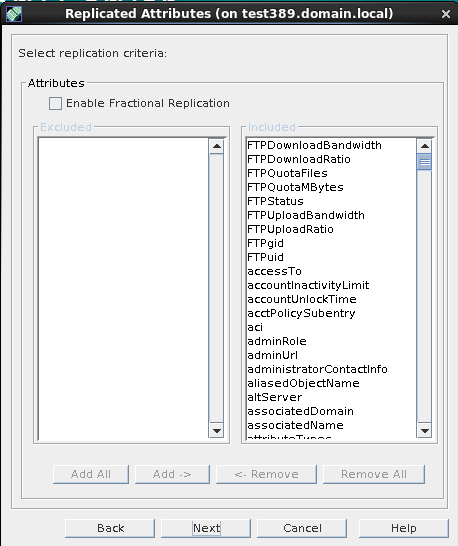Click the Included list scrollbar thumb

424,162
